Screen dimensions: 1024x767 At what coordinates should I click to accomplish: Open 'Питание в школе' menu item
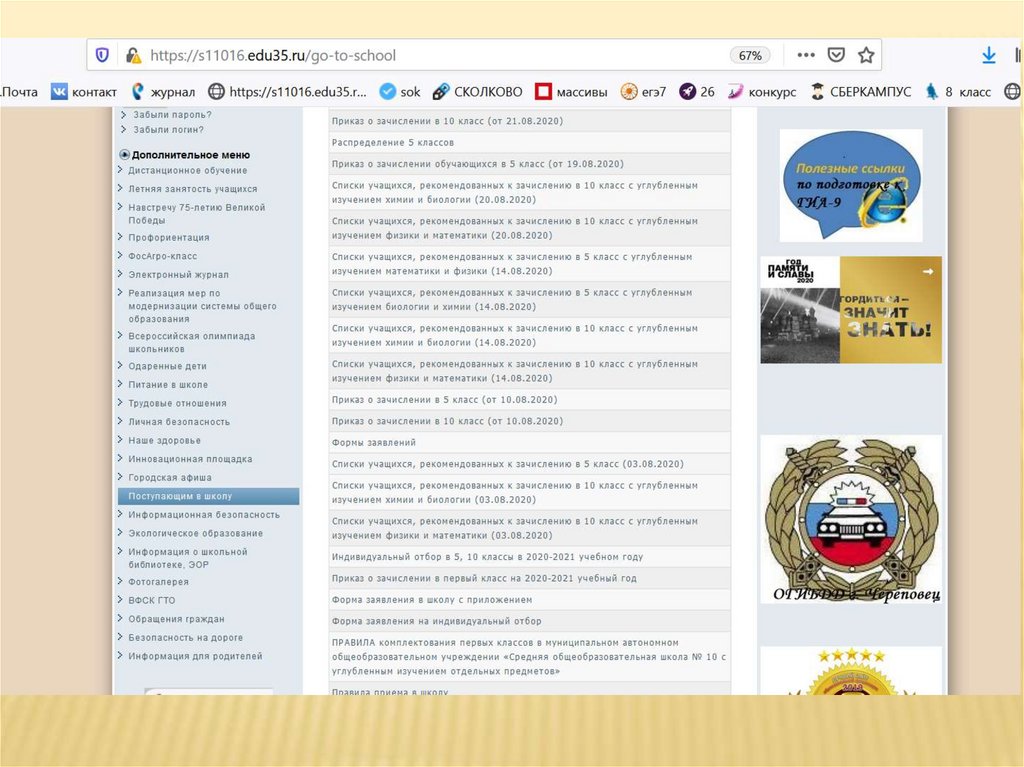[x=168, y=385]
